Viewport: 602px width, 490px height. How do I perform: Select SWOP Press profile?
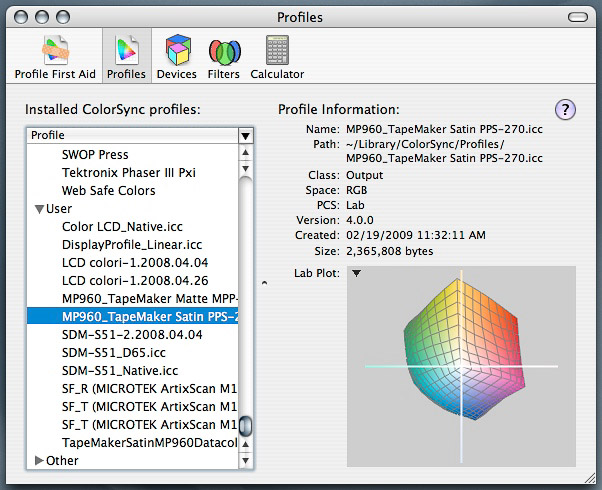tap(95, 155)
